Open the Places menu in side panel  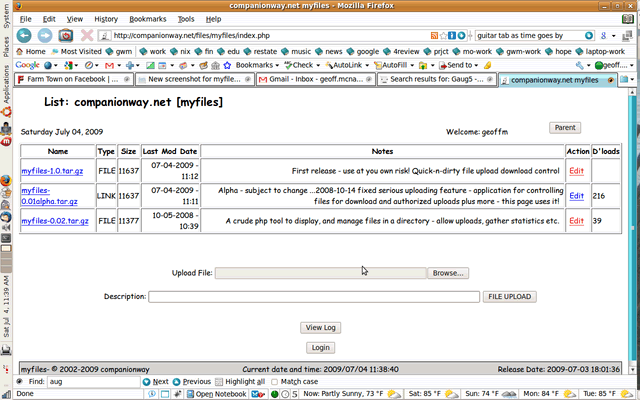pos(6,47)
